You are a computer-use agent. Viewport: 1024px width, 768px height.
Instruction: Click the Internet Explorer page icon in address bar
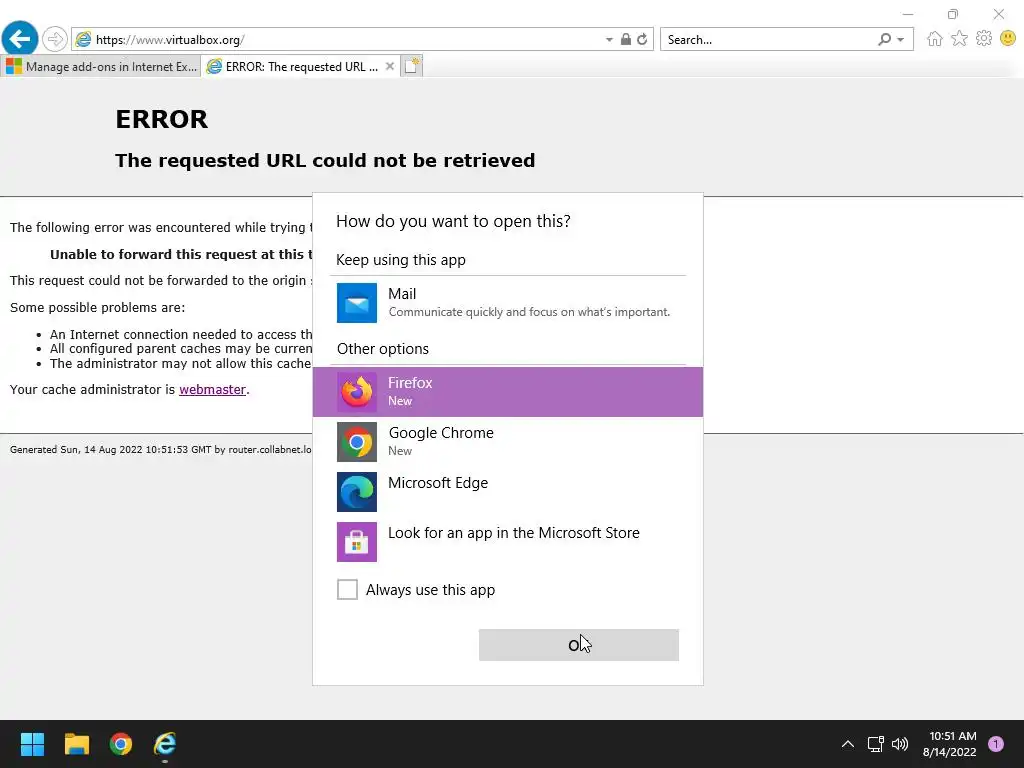pyautogui.click(x=84, y=40)
